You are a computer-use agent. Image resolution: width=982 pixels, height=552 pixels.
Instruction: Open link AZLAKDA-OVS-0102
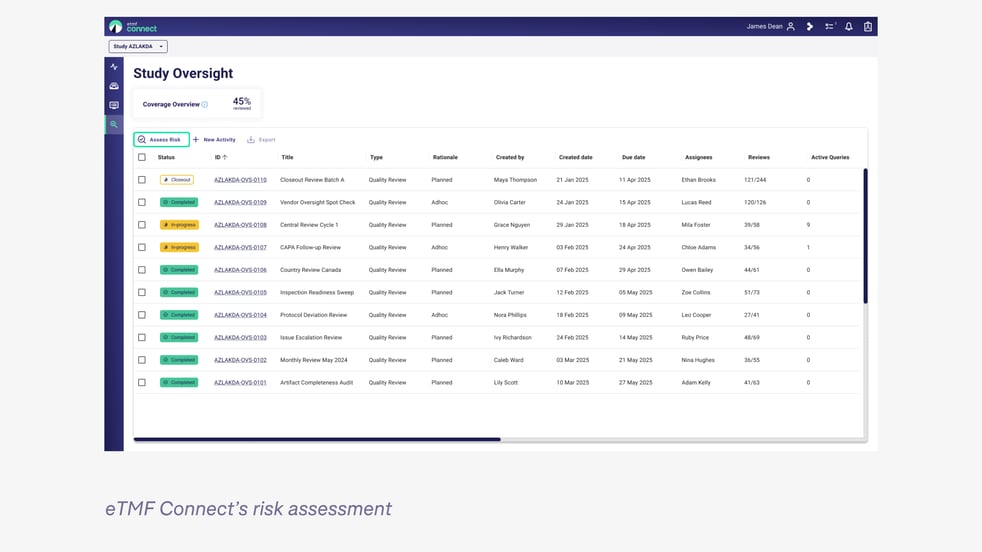[x=240, y=360]
